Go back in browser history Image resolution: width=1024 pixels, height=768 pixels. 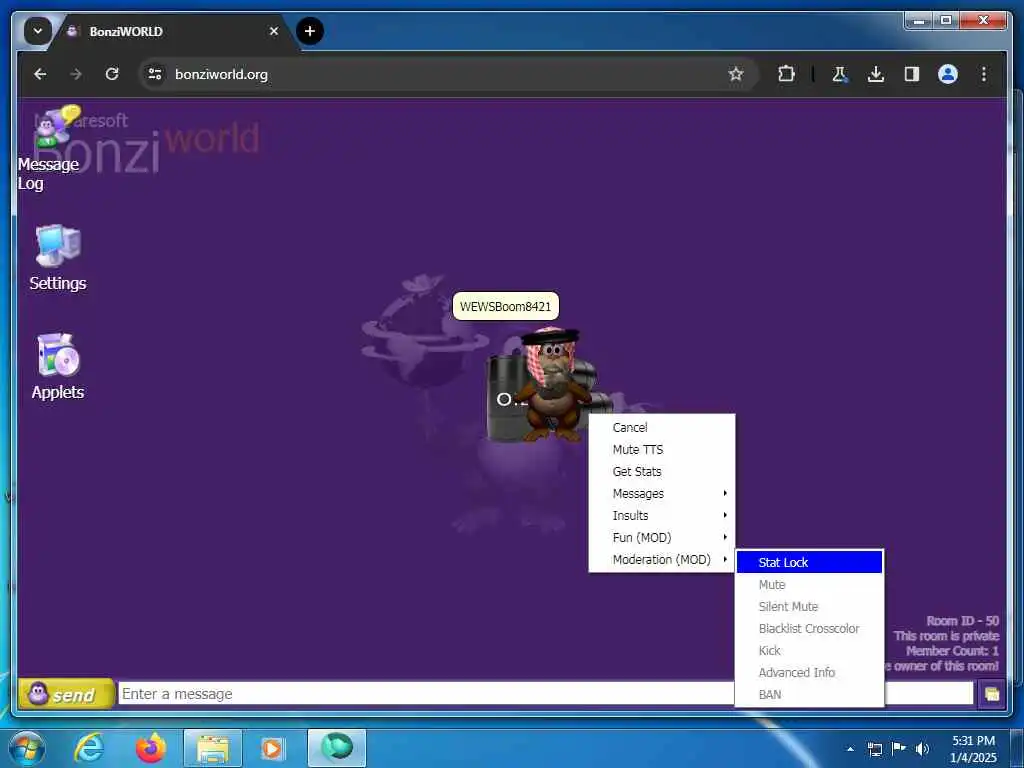point(40,74)
